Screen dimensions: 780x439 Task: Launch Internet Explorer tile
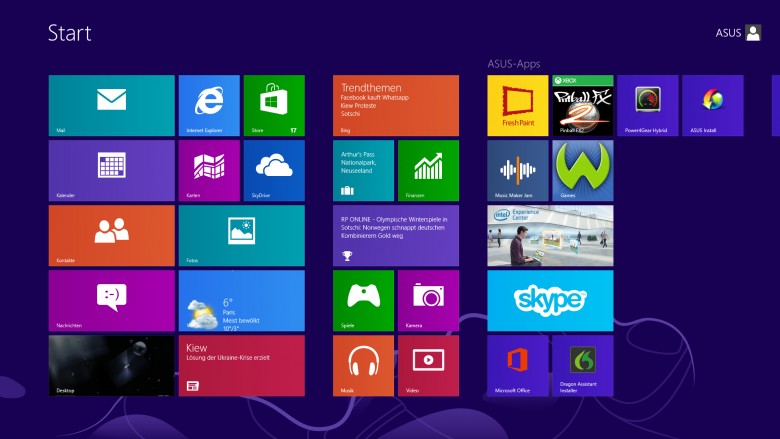[x=209, y=105]
